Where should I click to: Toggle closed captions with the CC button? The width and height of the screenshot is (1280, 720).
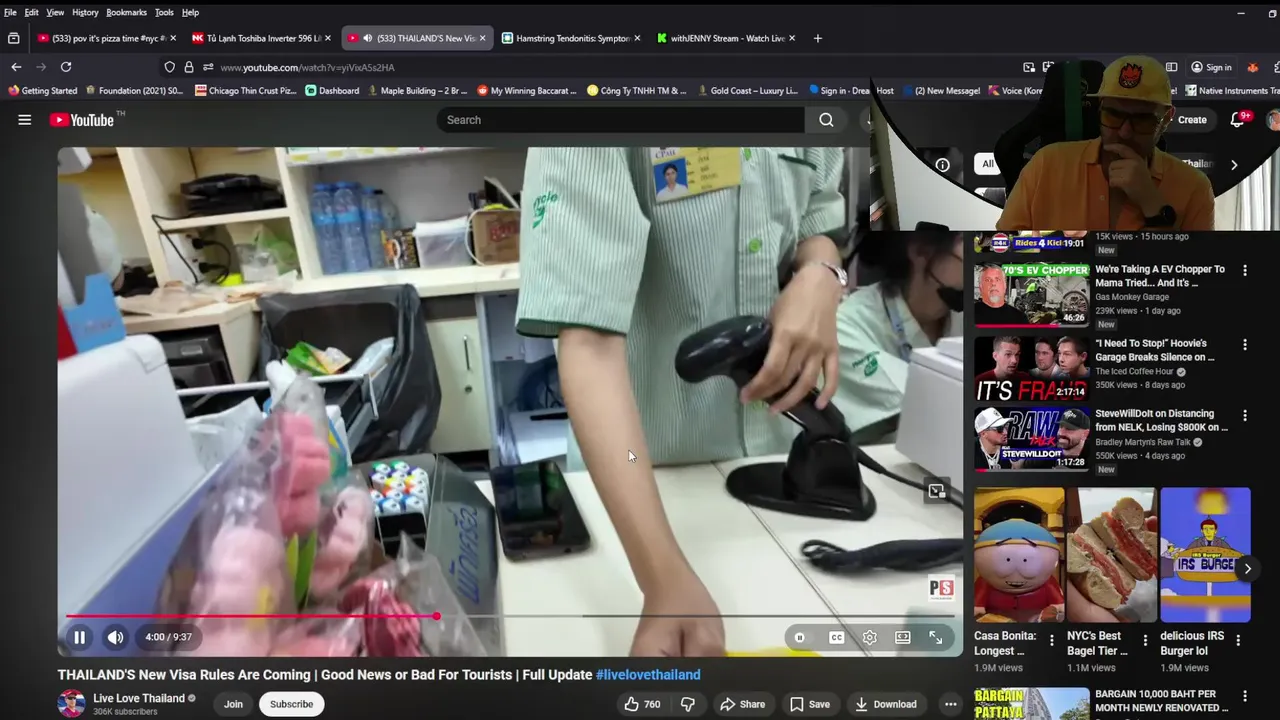836,637
